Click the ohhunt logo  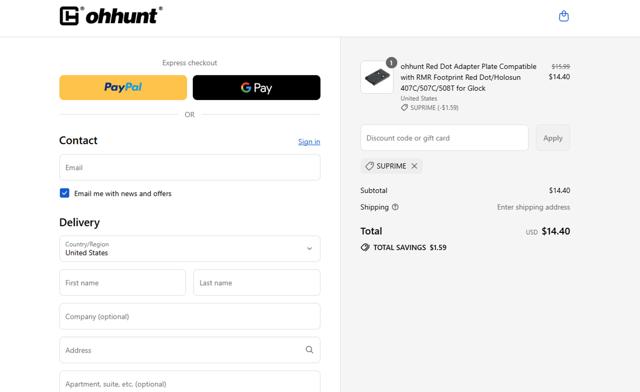[x=111, y=16]
